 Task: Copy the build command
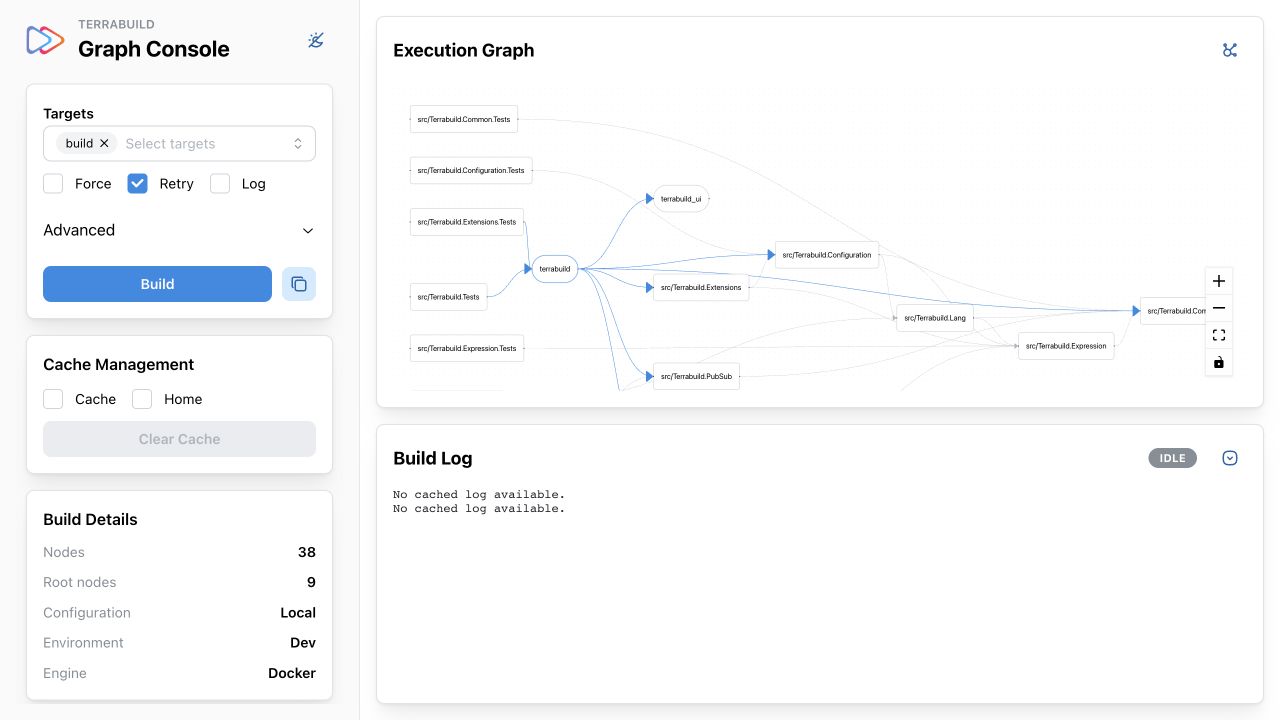299,284
